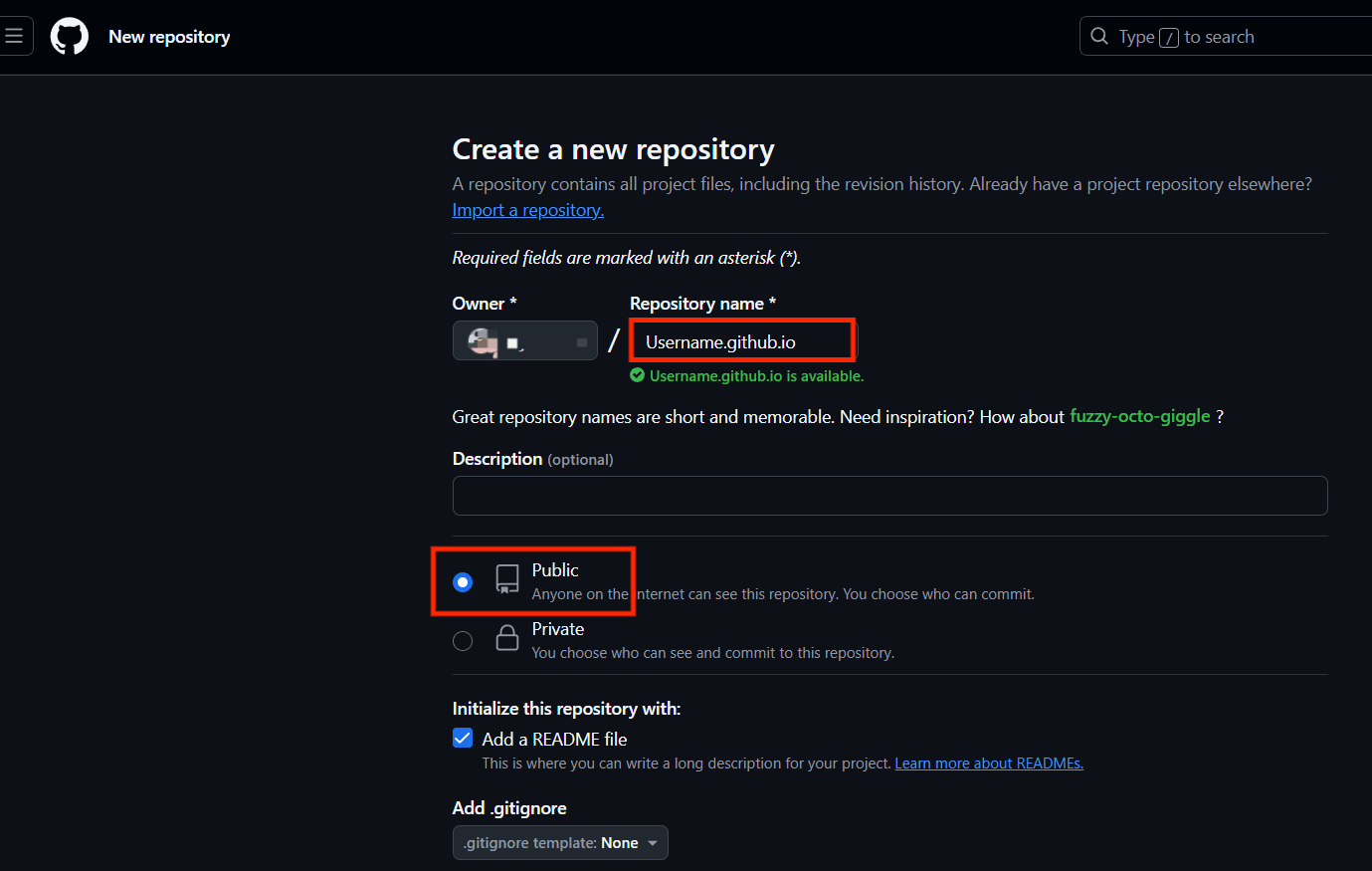Open the Owner dropdown selector
The image size is (1372, 871).
[525, 341]
